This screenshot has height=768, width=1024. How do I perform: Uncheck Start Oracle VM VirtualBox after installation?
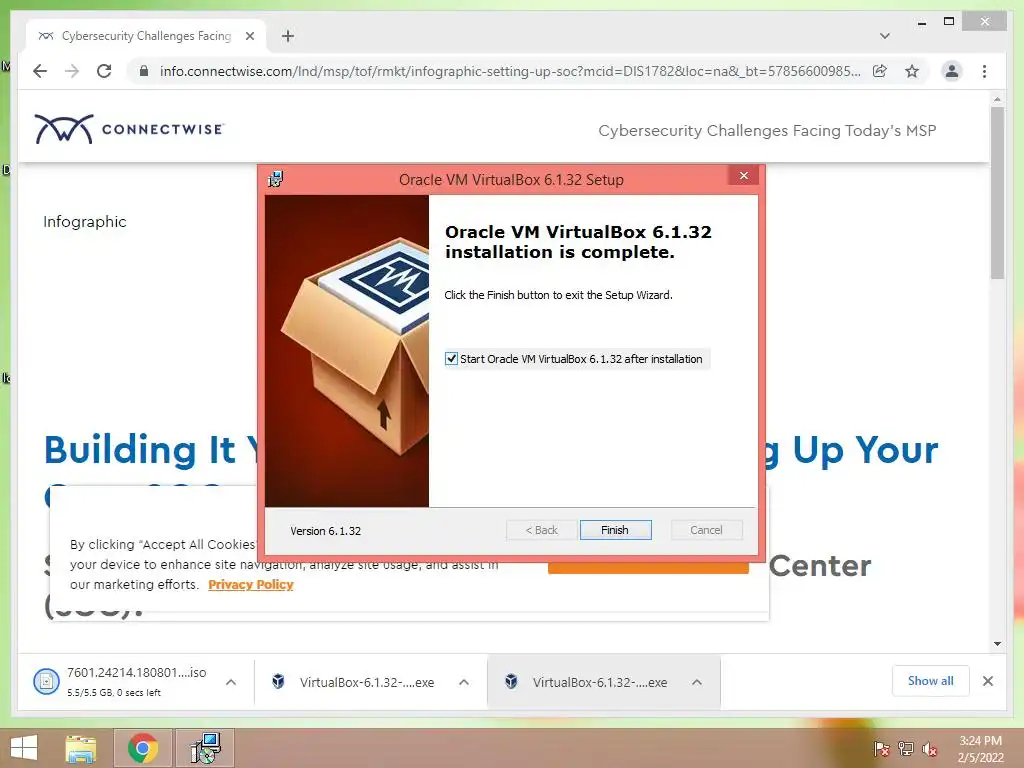pyautogui.click(x=451, y=359)
